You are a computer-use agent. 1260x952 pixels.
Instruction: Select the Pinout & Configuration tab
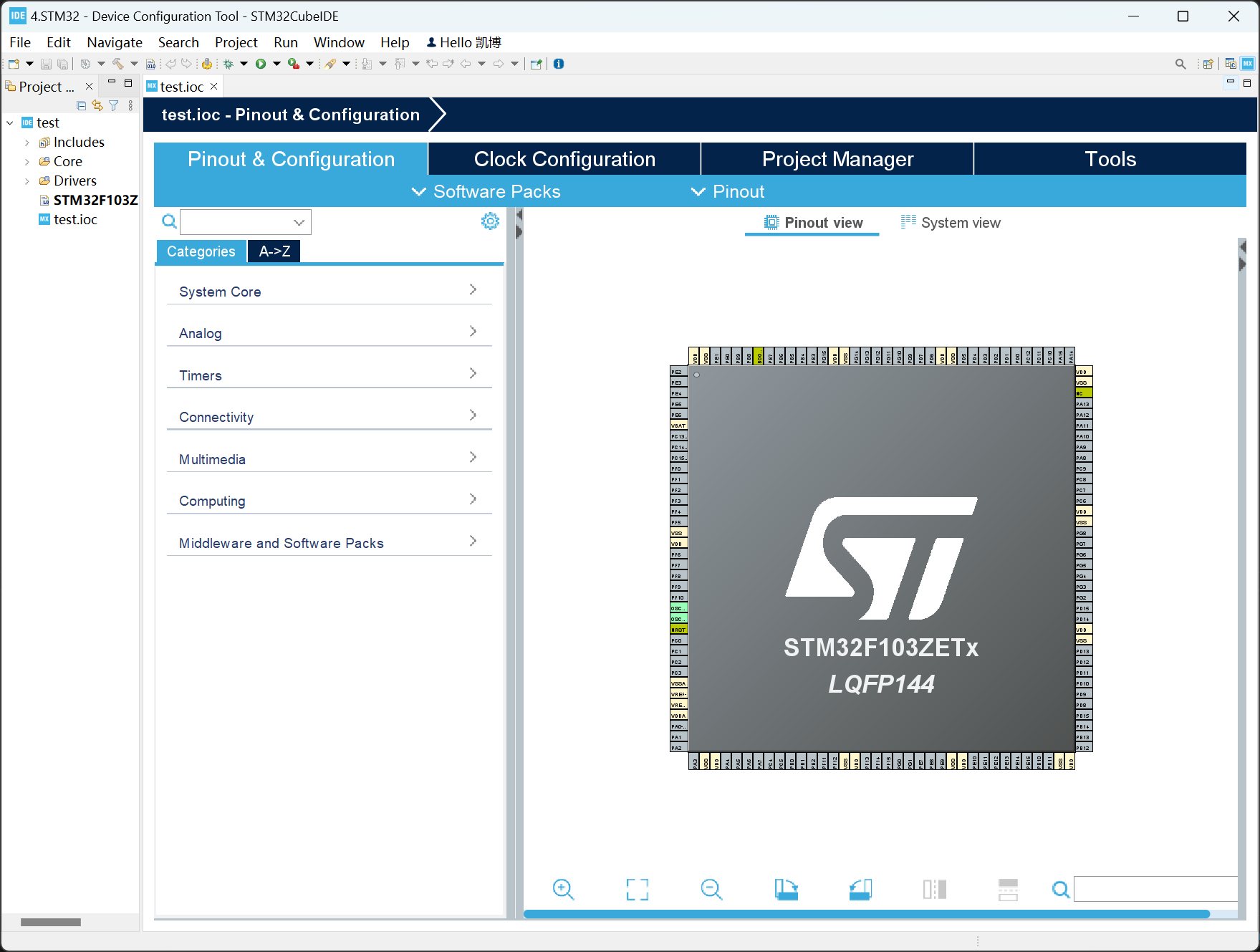(x=291, y=159)
